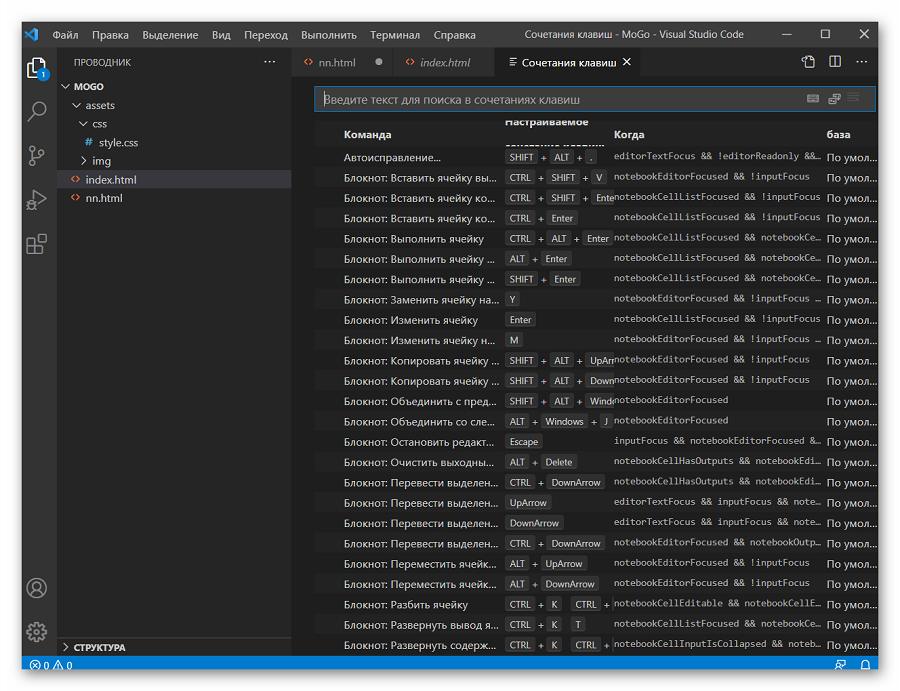Click Escape keybinding label
The width and height of the screenshot is (900, 691).
click(x=524, y=442)
